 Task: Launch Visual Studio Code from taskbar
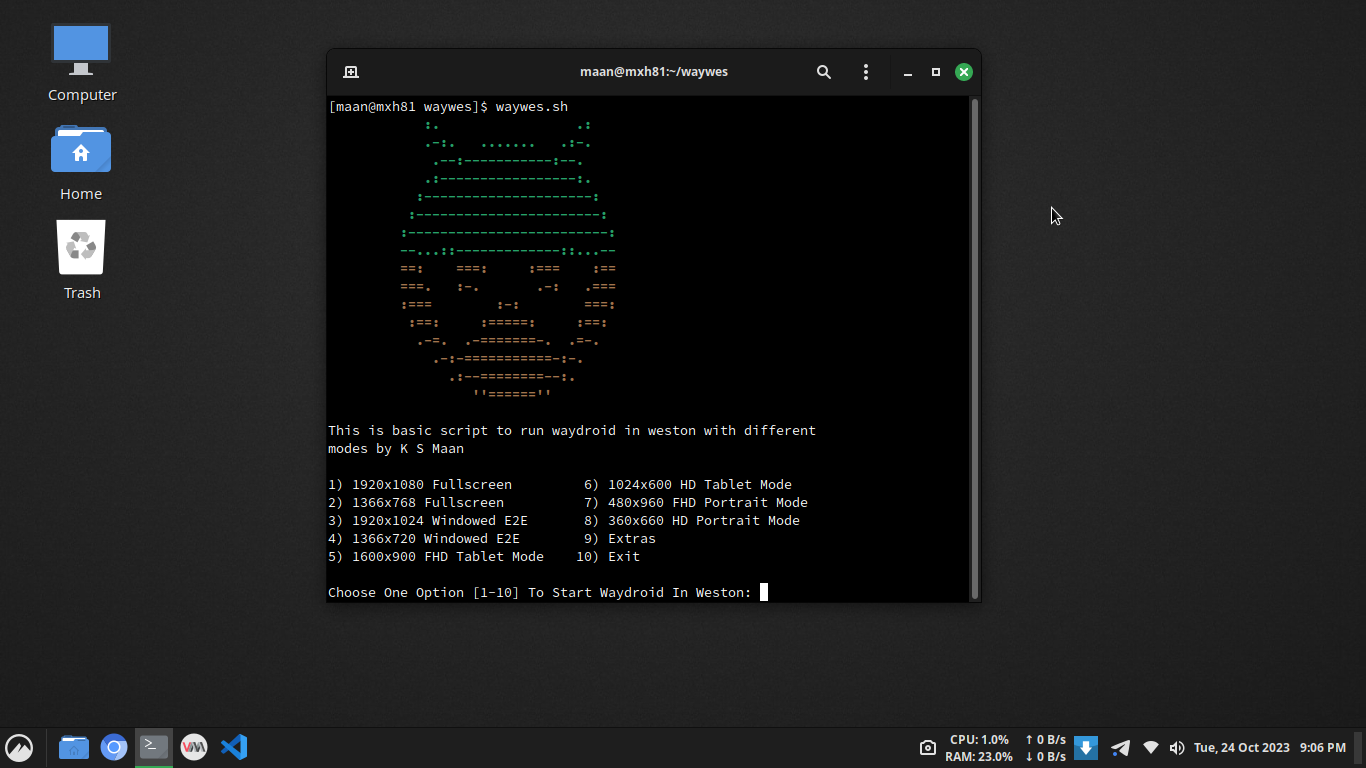point(234,747)
